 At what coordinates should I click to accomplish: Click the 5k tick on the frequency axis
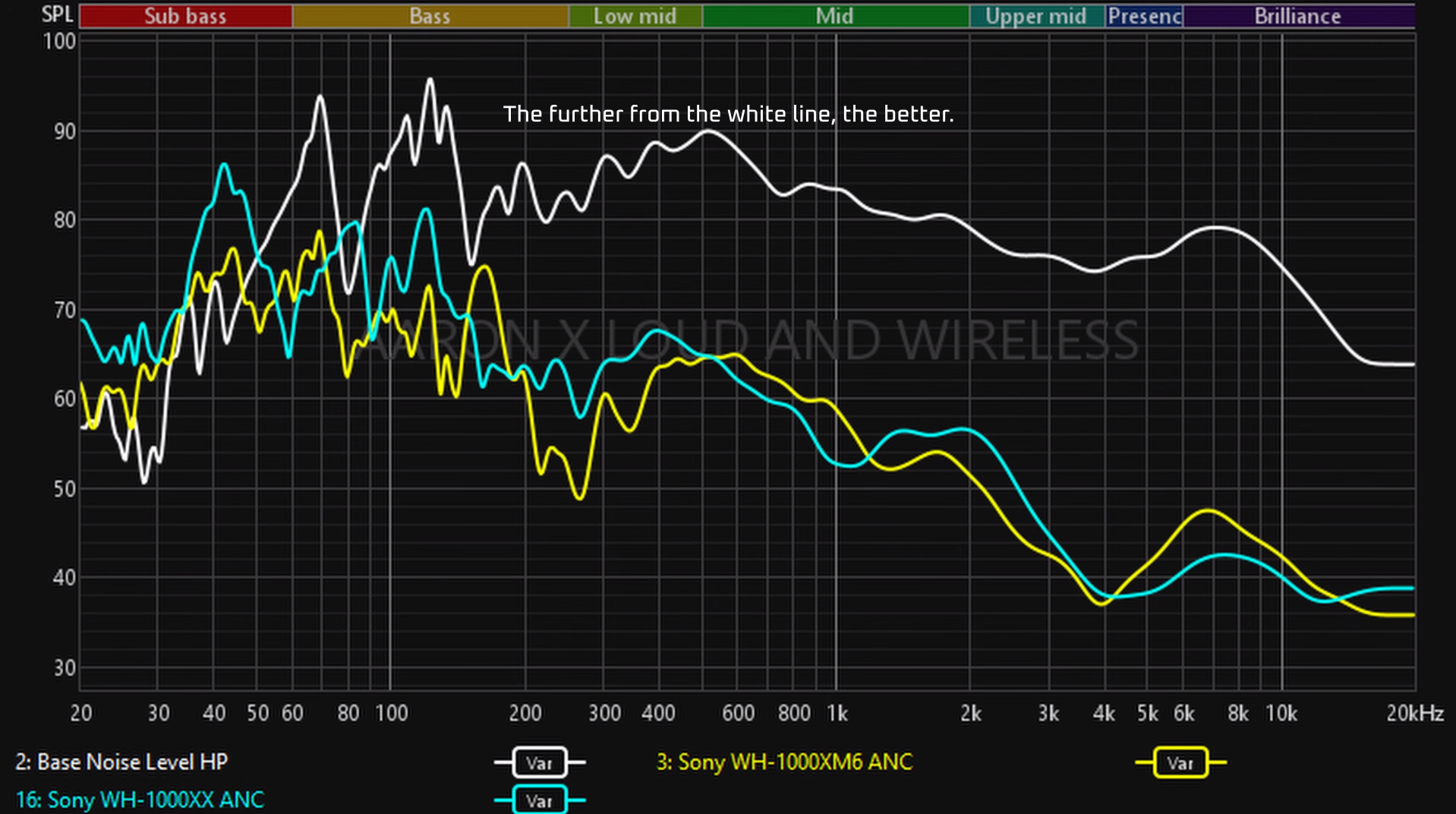[1148, 713]
